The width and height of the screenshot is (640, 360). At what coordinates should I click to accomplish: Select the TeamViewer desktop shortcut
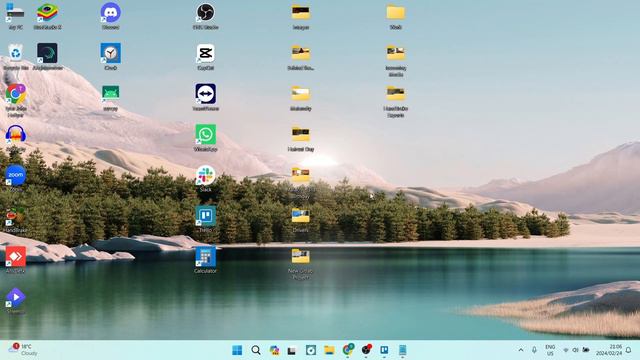click(x=205, y=98)
